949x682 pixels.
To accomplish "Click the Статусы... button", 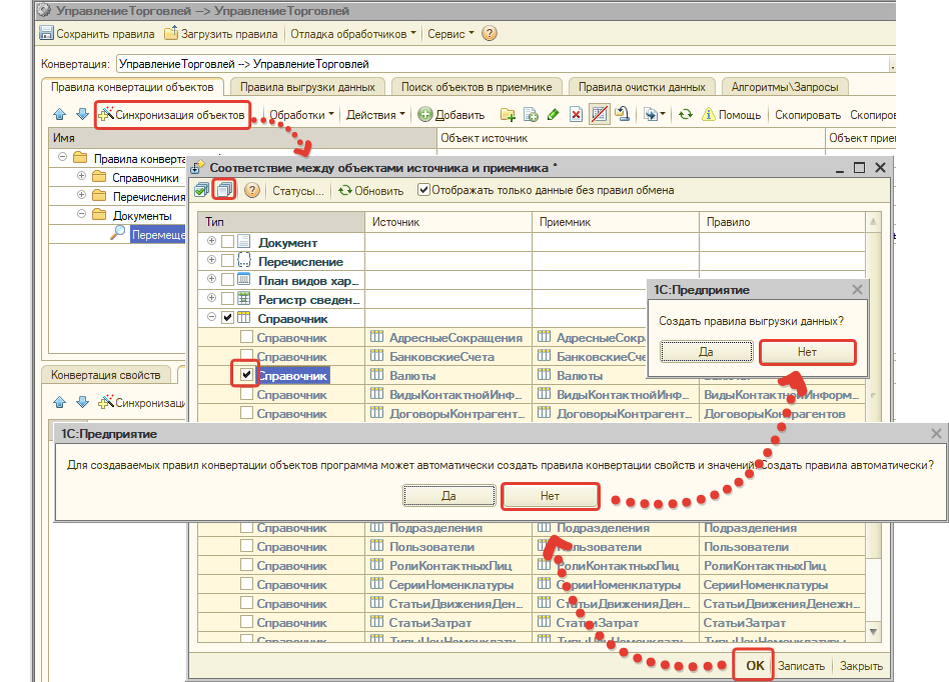I will 298,191.
